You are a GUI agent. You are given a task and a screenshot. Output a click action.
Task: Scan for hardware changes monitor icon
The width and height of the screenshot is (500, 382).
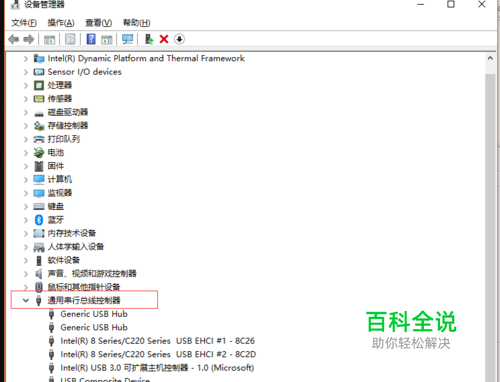(127, 39)
